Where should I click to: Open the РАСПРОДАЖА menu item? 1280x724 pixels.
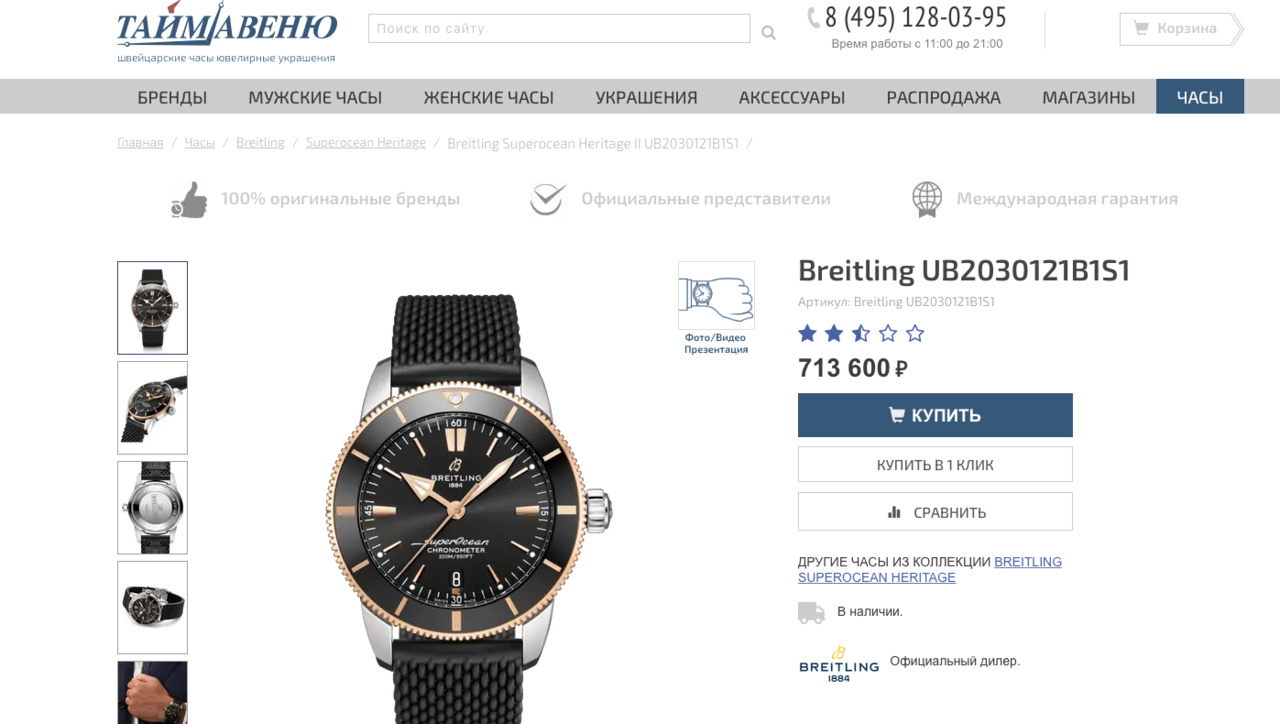pyautogui.click(x=943, y=97)
